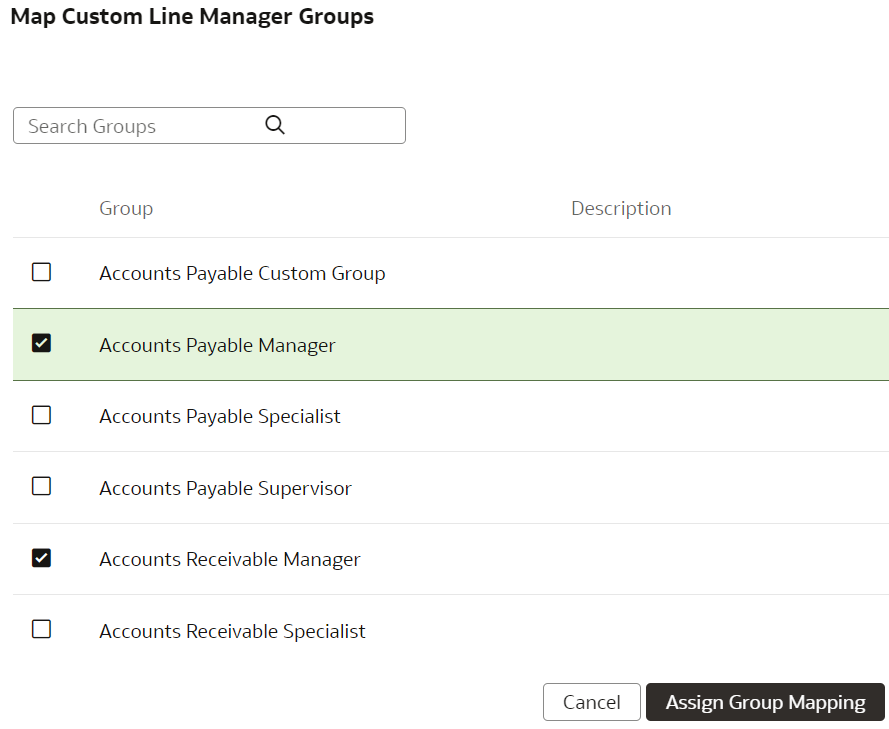This screenshot has width=889, height=729.
Task: Click the Description column header
Action: [621, 208]
